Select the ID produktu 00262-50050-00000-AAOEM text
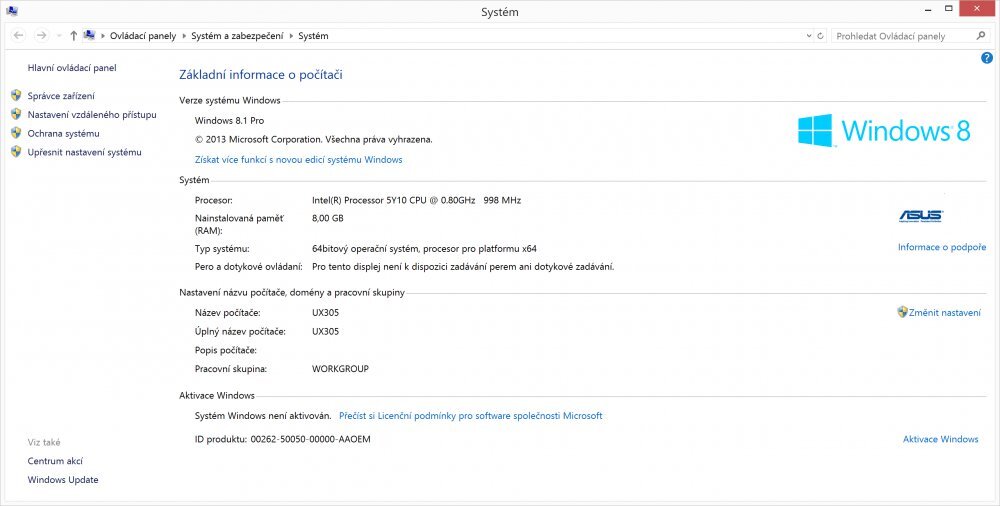The width and height of the screenshot is (1000, 506). 283,440
